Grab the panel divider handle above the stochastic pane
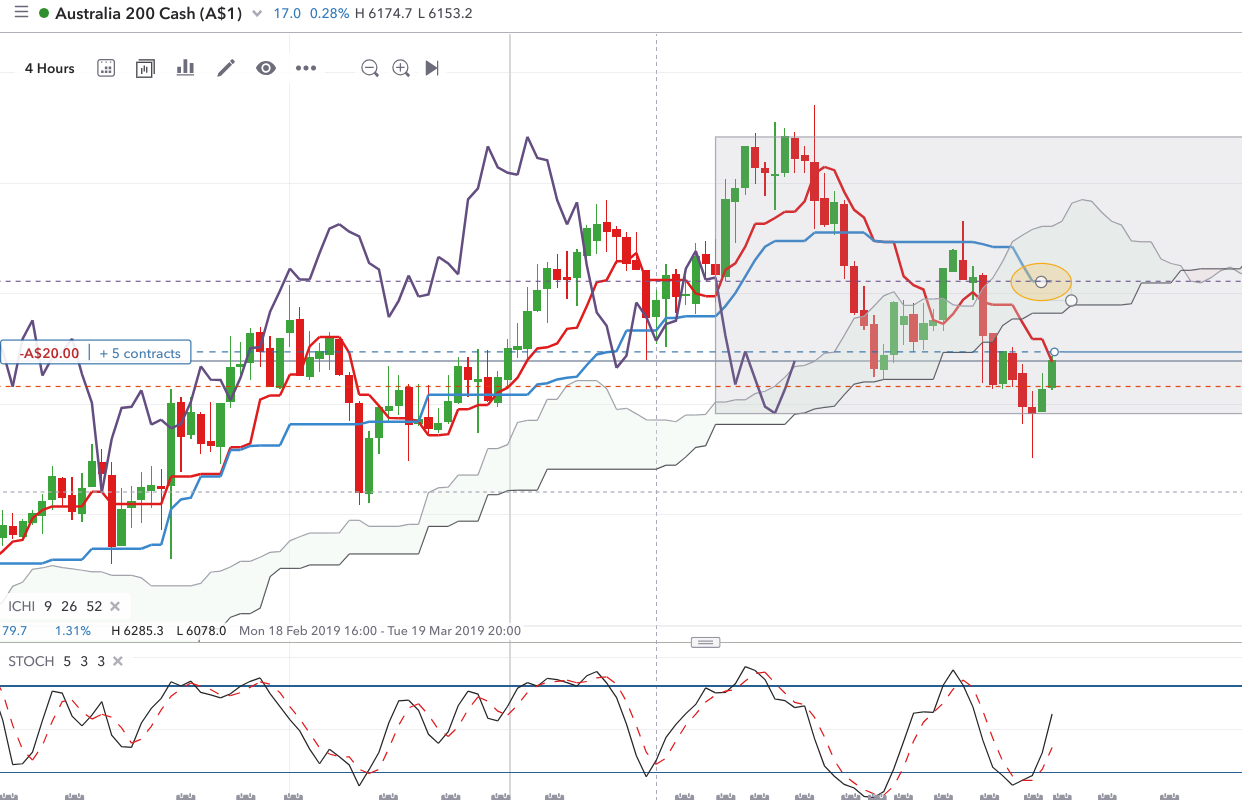 706,642
